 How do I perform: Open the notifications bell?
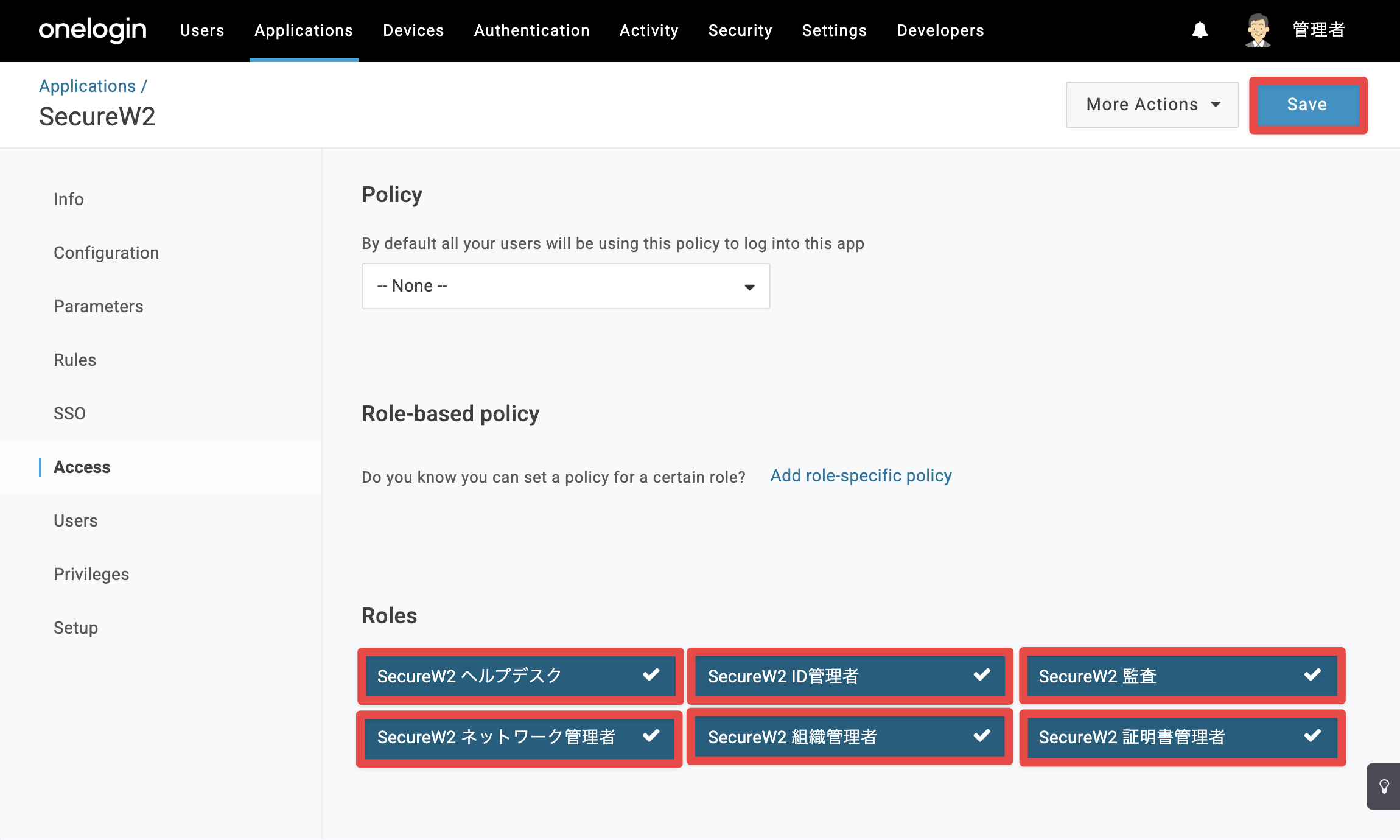point(1200,30)
